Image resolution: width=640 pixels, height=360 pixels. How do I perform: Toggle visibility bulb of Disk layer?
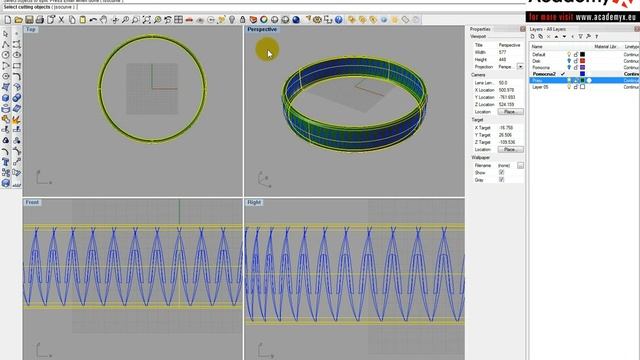click(x=569, y=61)
